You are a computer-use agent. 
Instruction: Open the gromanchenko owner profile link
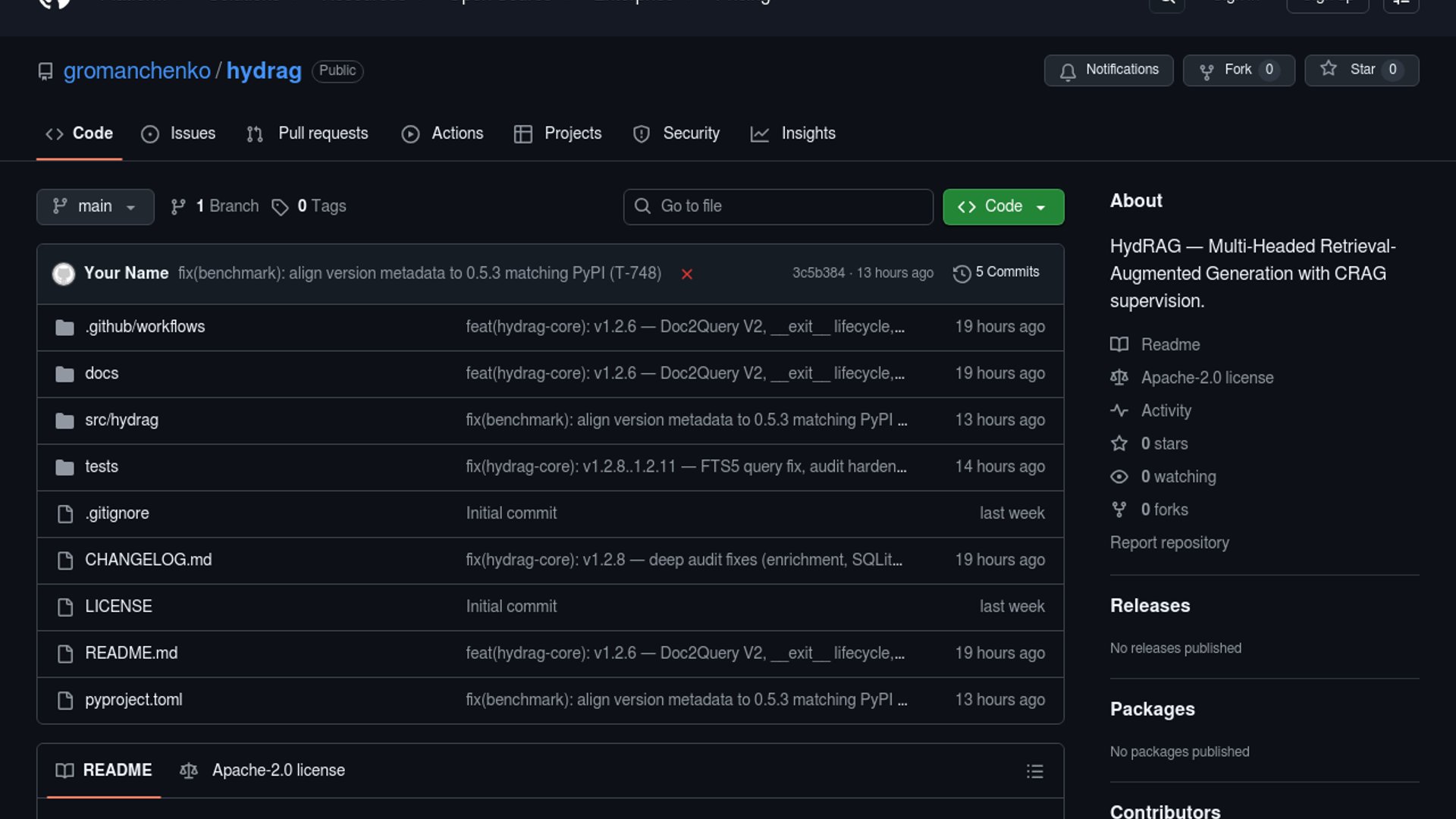(x=136, y=71)
